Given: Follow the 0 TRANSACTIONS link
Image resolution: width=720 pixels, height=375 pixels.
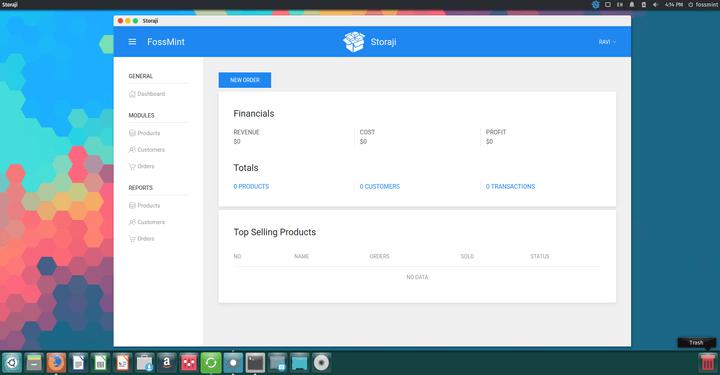Looking at the screenshot, I should (511, 186).
